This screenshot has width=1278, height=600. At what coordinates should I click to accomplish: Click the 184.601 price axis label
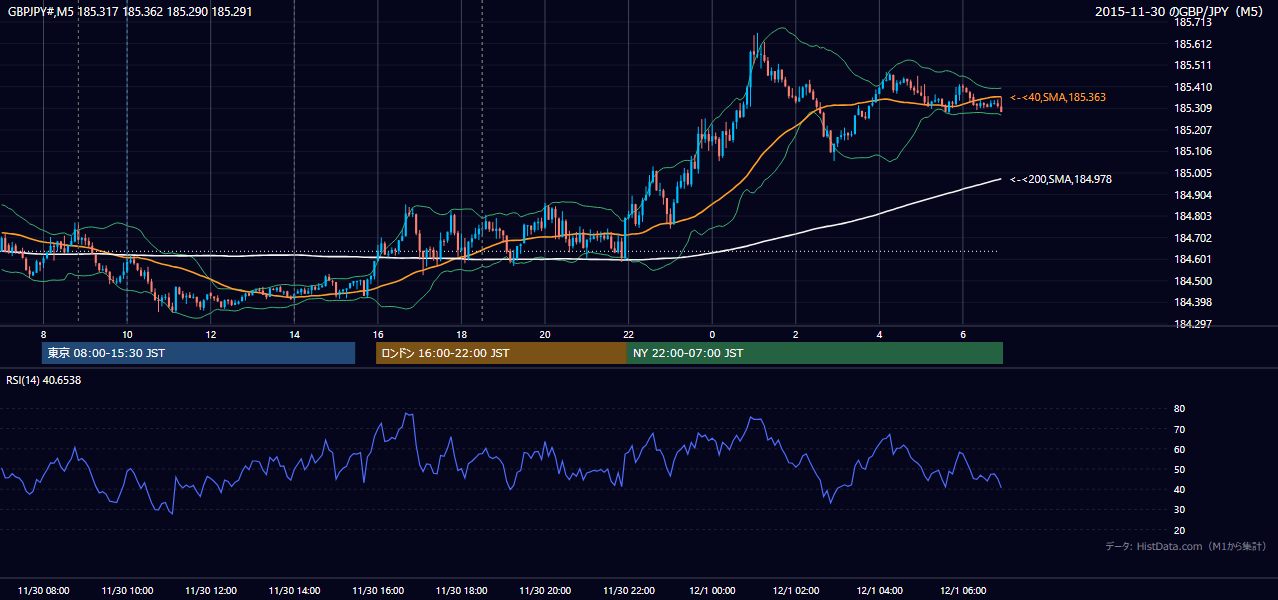coord(1193,259)
